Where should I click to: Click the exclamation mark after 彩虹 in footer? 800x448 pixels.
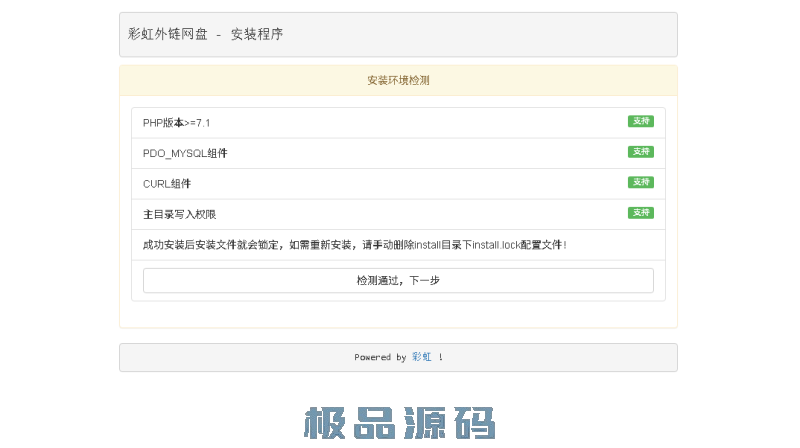click(440, 357)
